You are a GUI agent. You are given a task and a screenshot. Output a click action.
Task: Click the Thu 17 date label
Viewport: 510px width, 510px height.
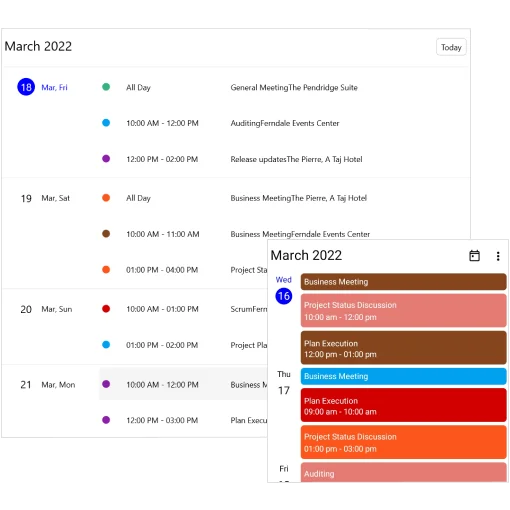point(284,383)
